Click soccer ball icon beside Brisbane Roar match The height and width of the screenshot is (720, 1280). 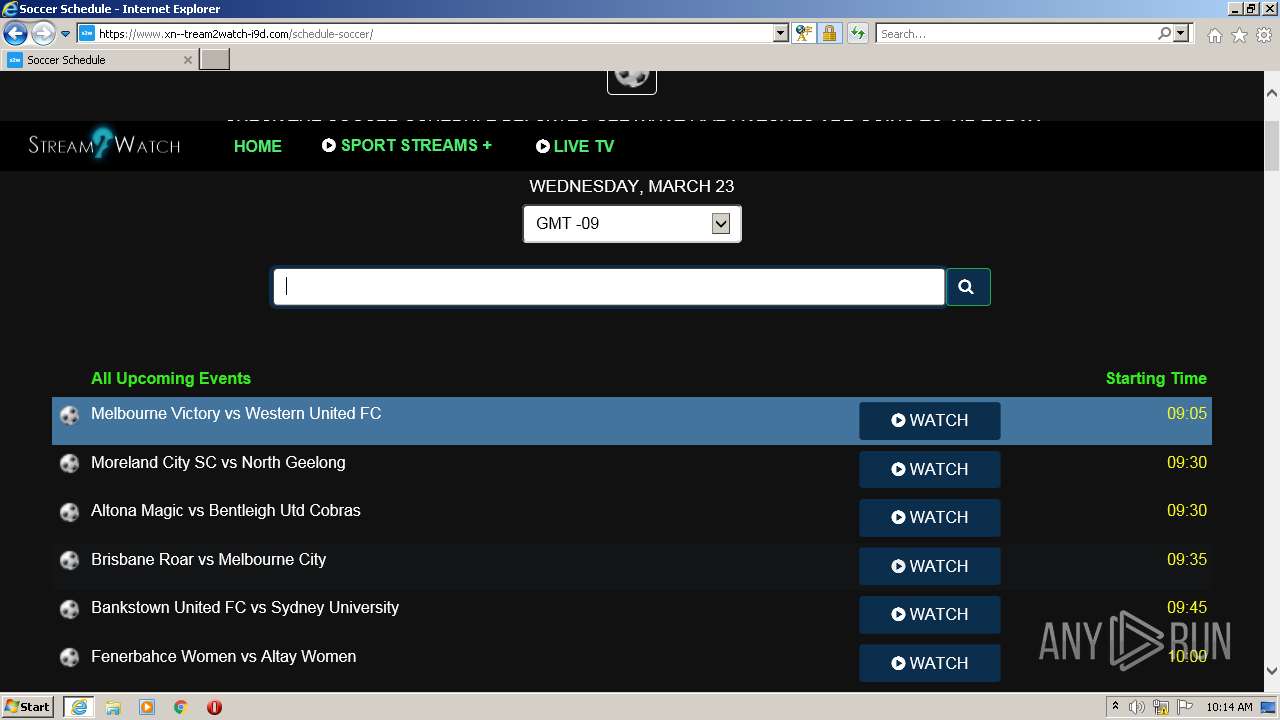(x=69, y=561)
